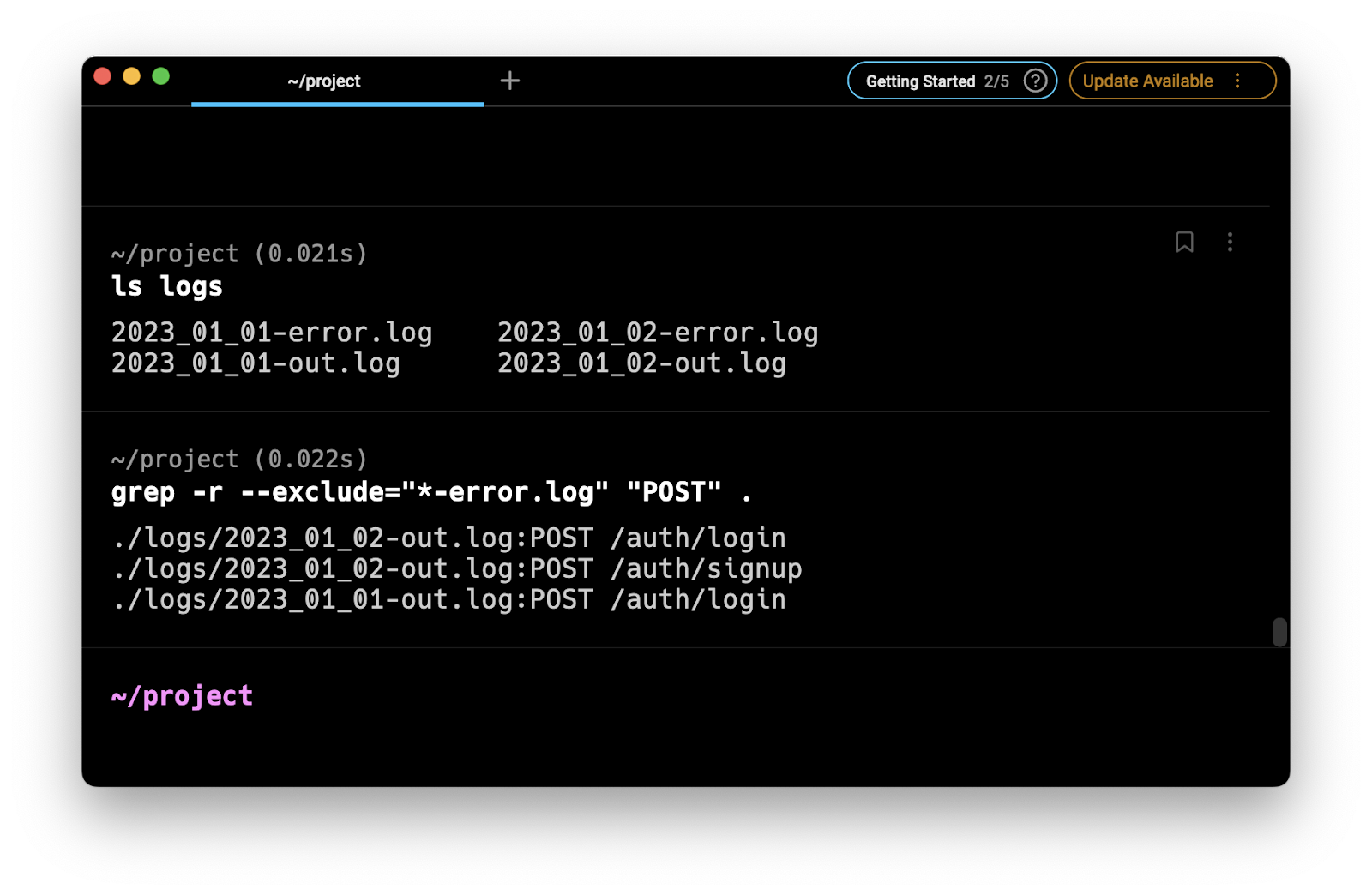This screenshot has height=895, width=1372.
Task: Open the three-dot menu on the ls block
Action: coord(1231,243)
